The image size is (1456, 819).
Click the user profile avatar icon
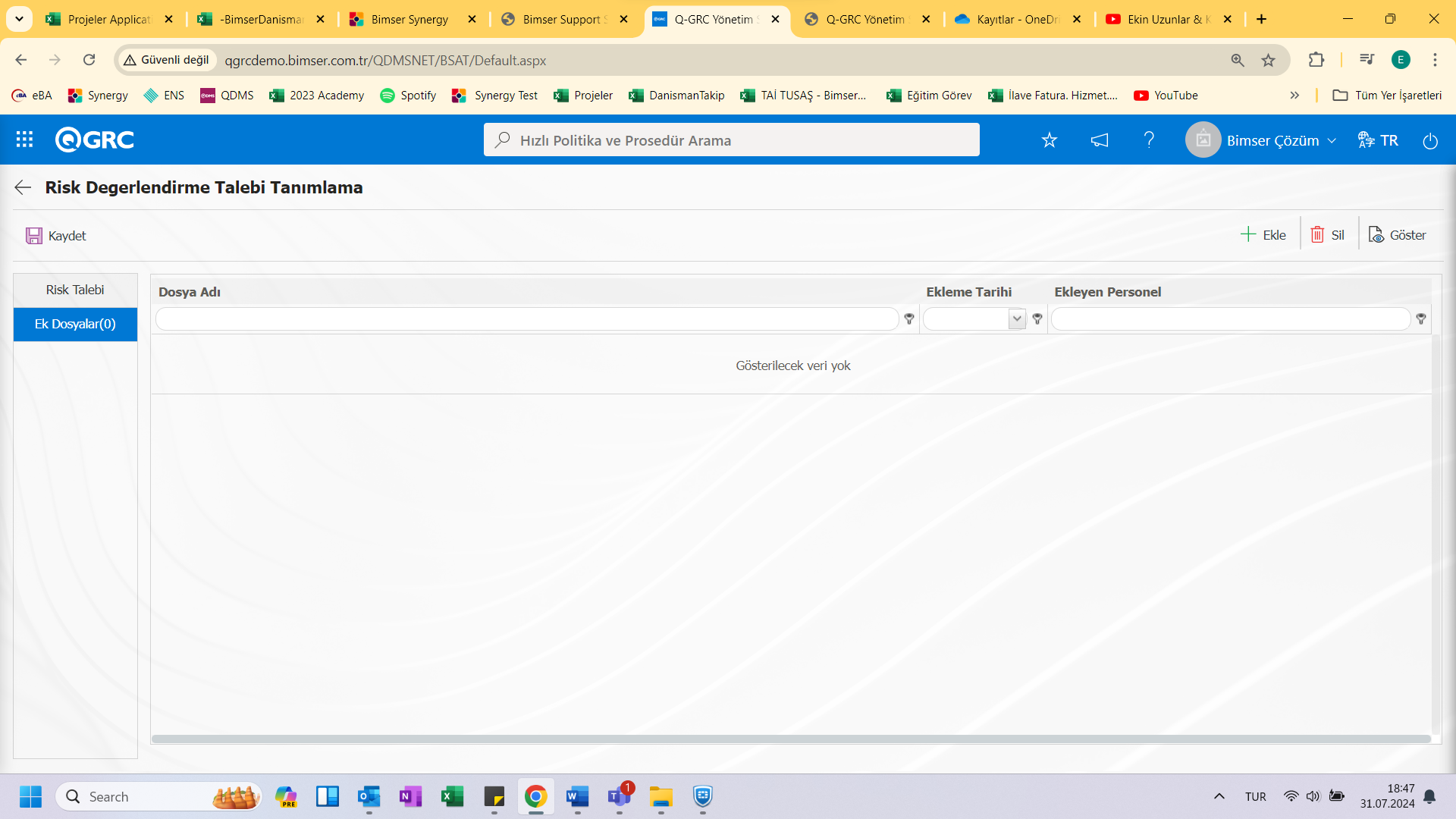click(x=1204, y=140)
